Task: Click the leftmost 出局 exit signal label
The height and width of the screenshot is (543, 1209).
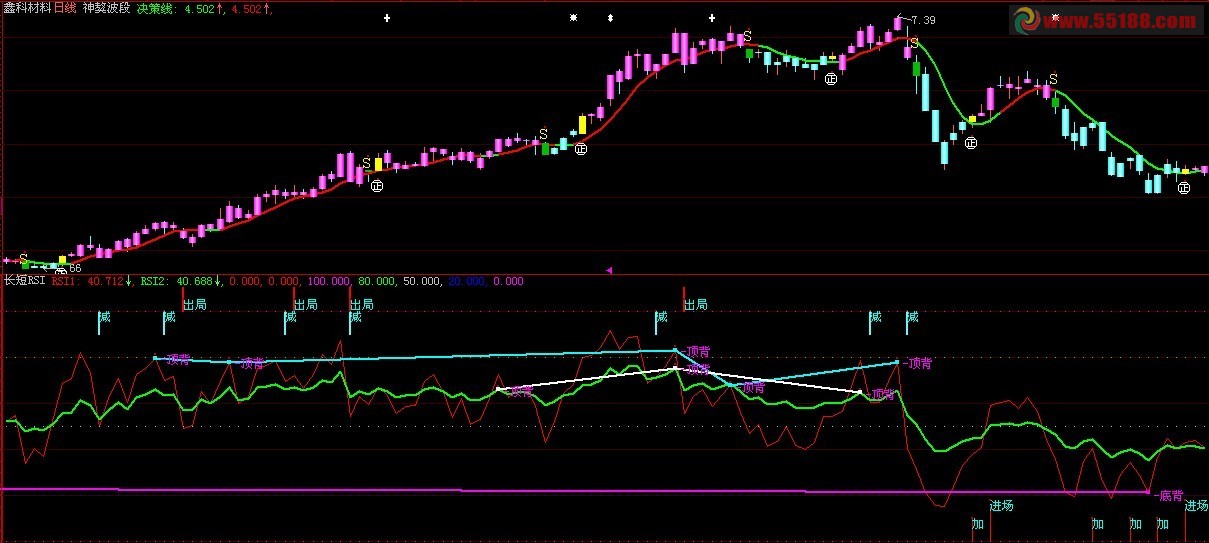Action: point(195,304)
